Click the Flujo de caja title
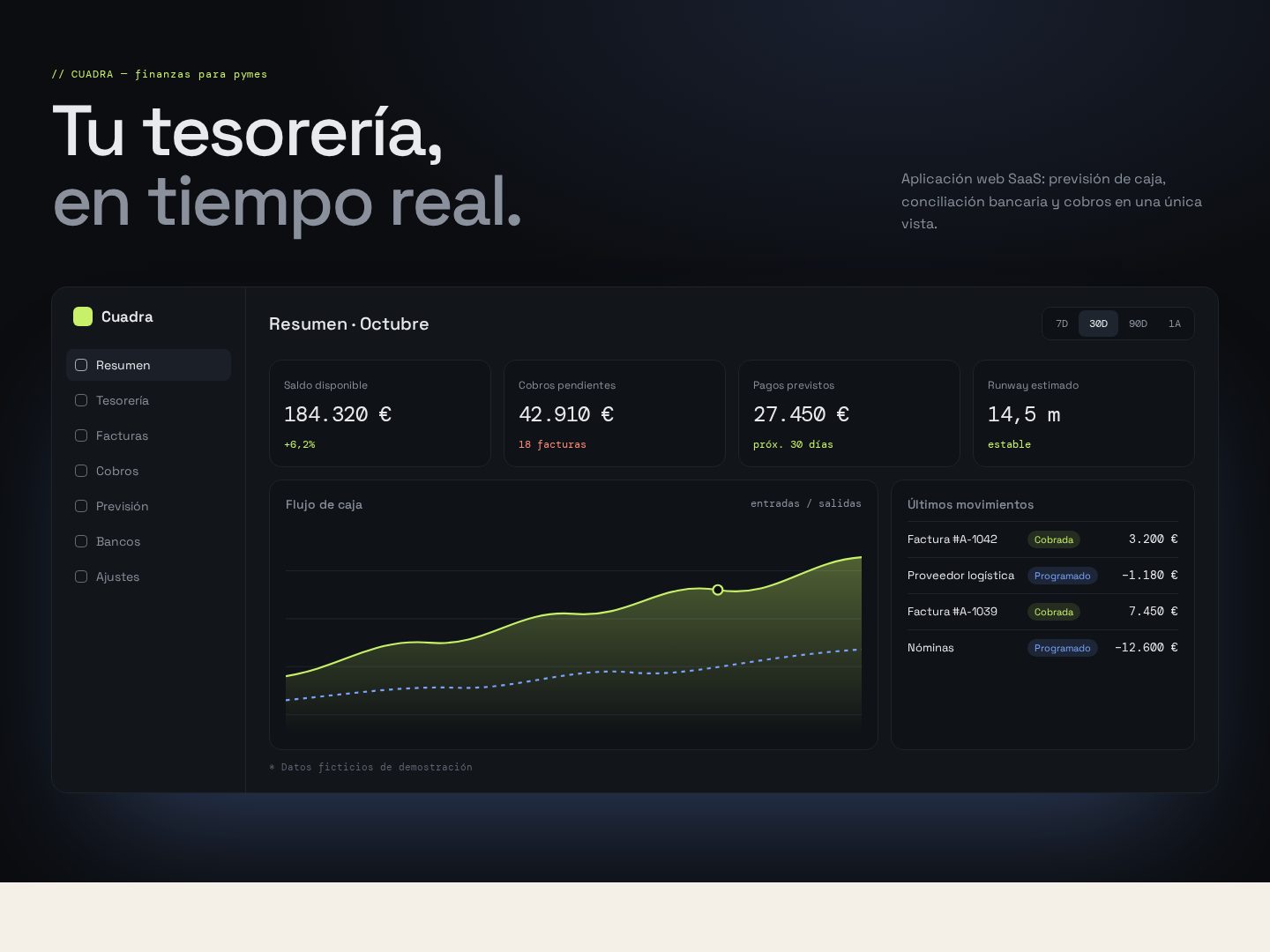This screenshot has height=952, width=1270. (324, 504)
